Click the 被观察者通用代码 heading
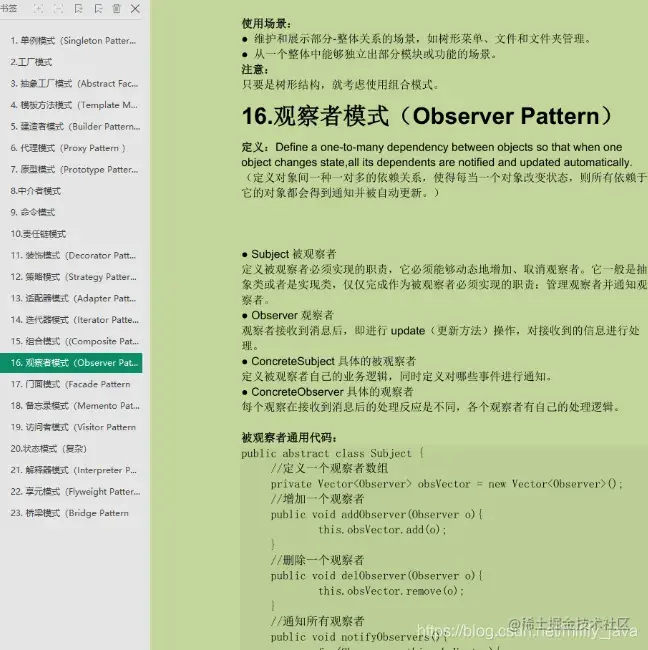The width and height of the screenshot is (648, 650). (289, 438)
